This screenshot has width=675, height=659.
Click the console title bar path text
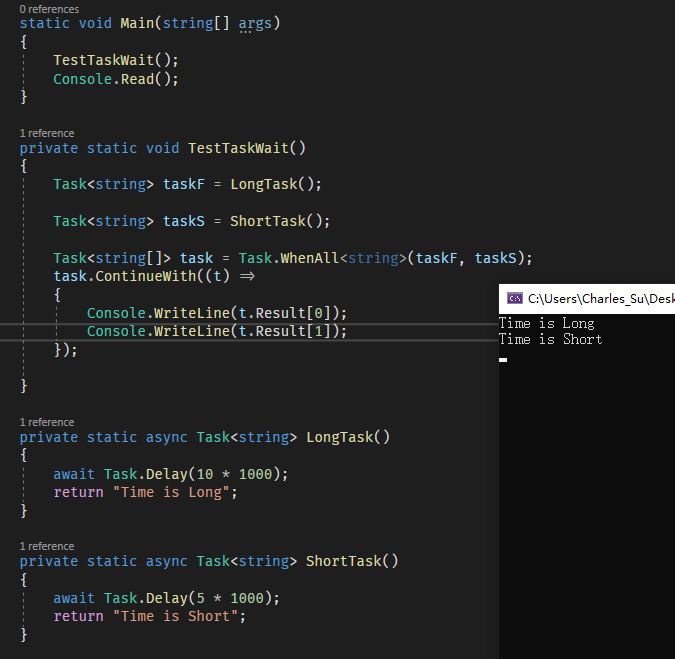(x=601, y=298)
